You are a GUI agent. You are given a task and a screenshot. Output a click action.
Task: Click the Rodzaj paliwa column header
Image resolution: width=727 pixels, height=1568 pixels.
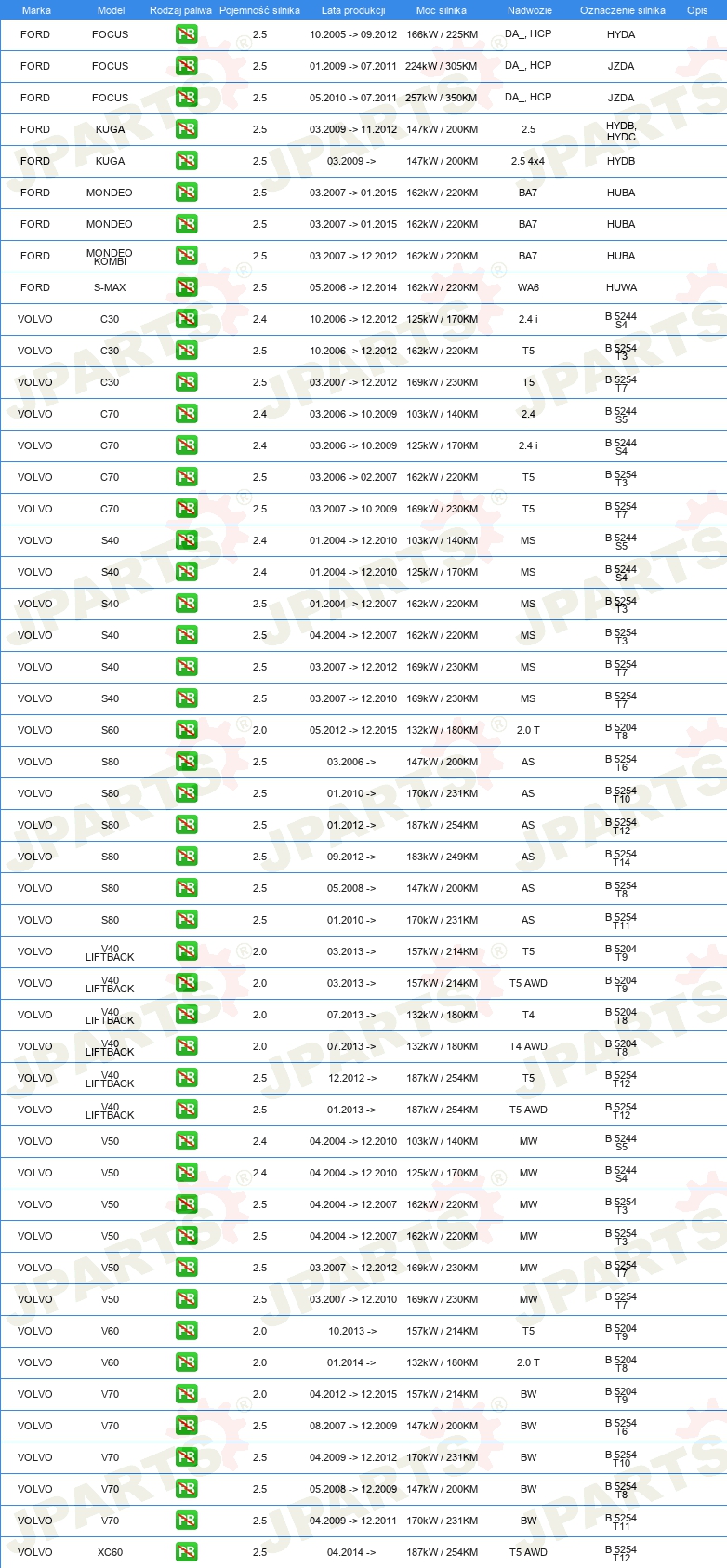coord(180,10)
